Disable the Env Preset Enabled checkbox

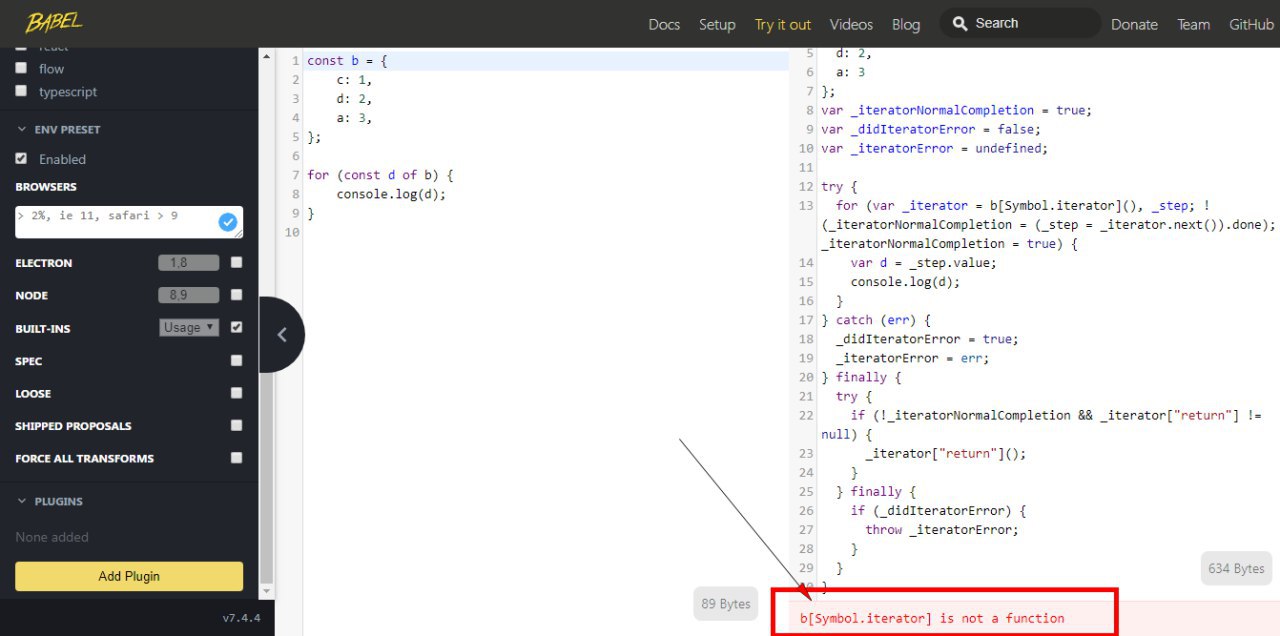[x=21, y=158]
